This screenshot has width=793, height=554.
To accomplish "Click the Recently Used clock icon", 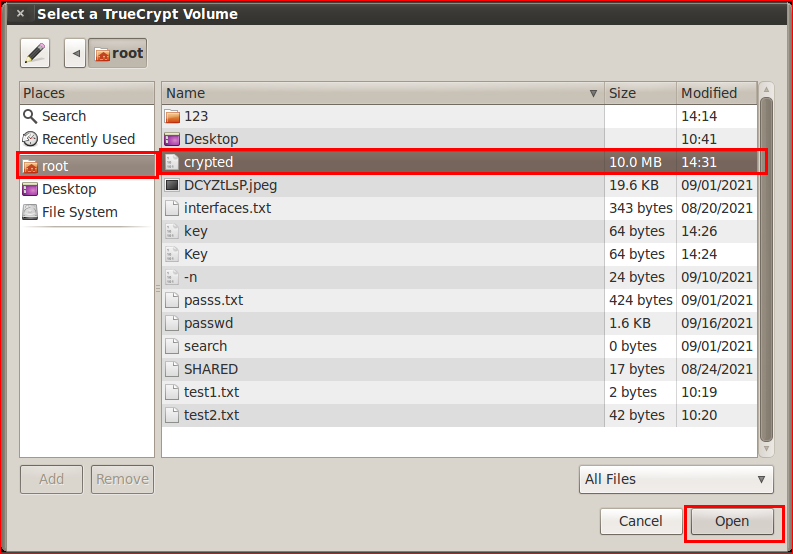I will (x=30, y=139).
